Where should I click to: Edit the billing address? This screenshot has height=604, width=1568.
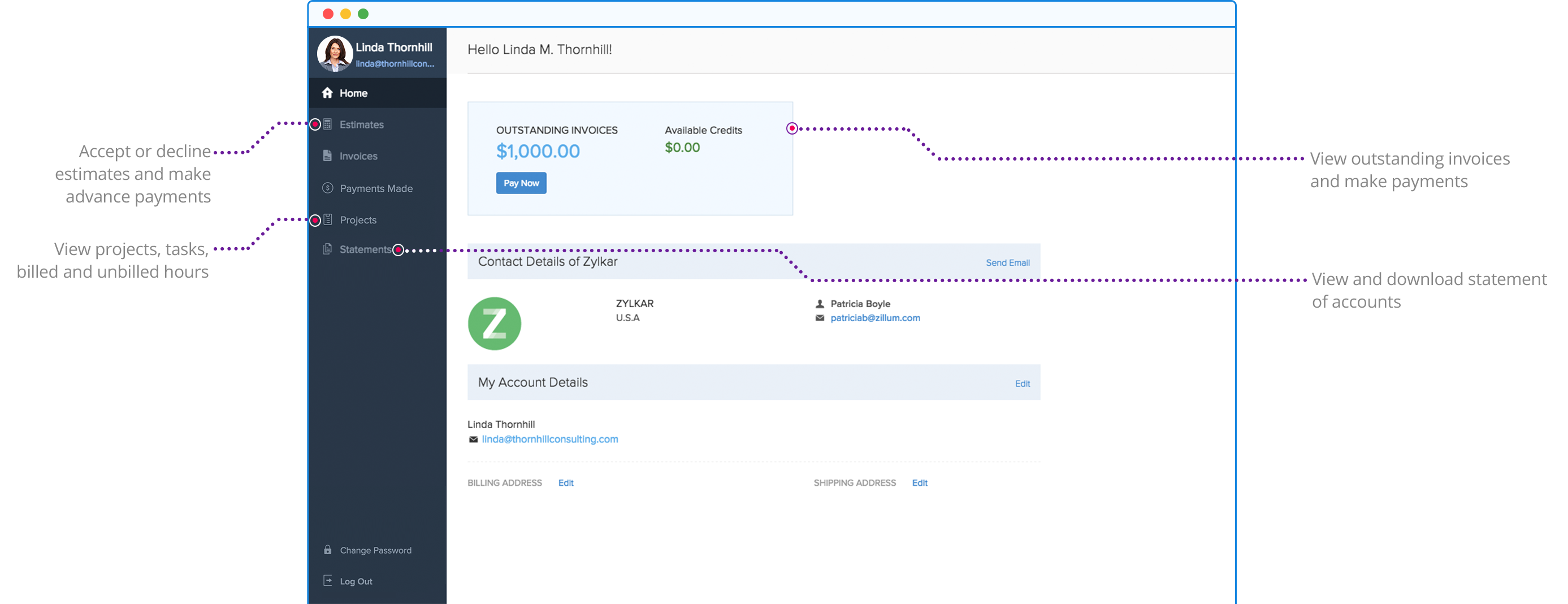coord(565,483)
